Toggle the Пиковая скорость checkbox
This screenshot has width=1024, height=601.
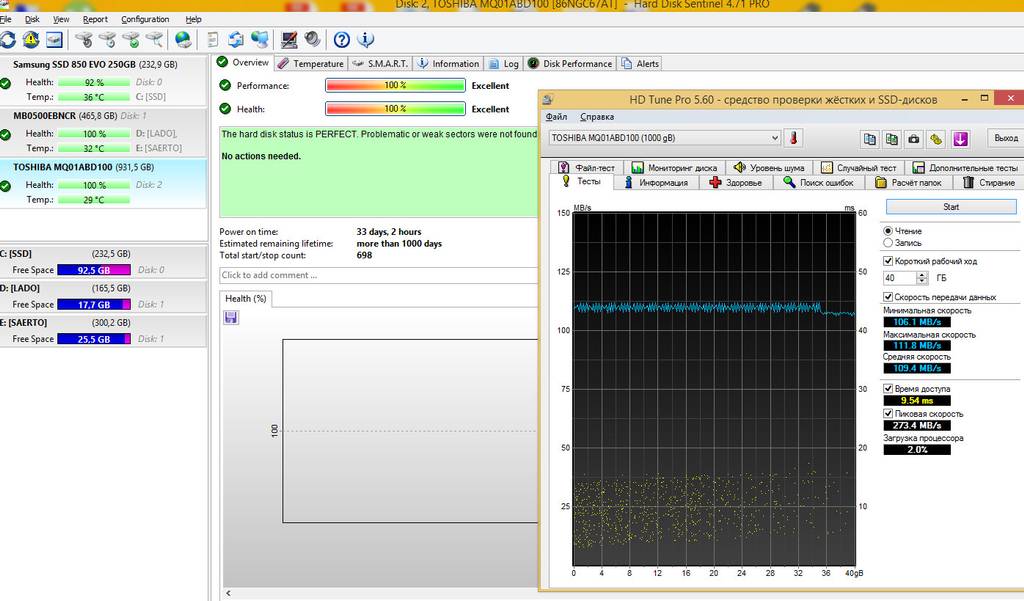pyautogui.click(x=888, y=414)
